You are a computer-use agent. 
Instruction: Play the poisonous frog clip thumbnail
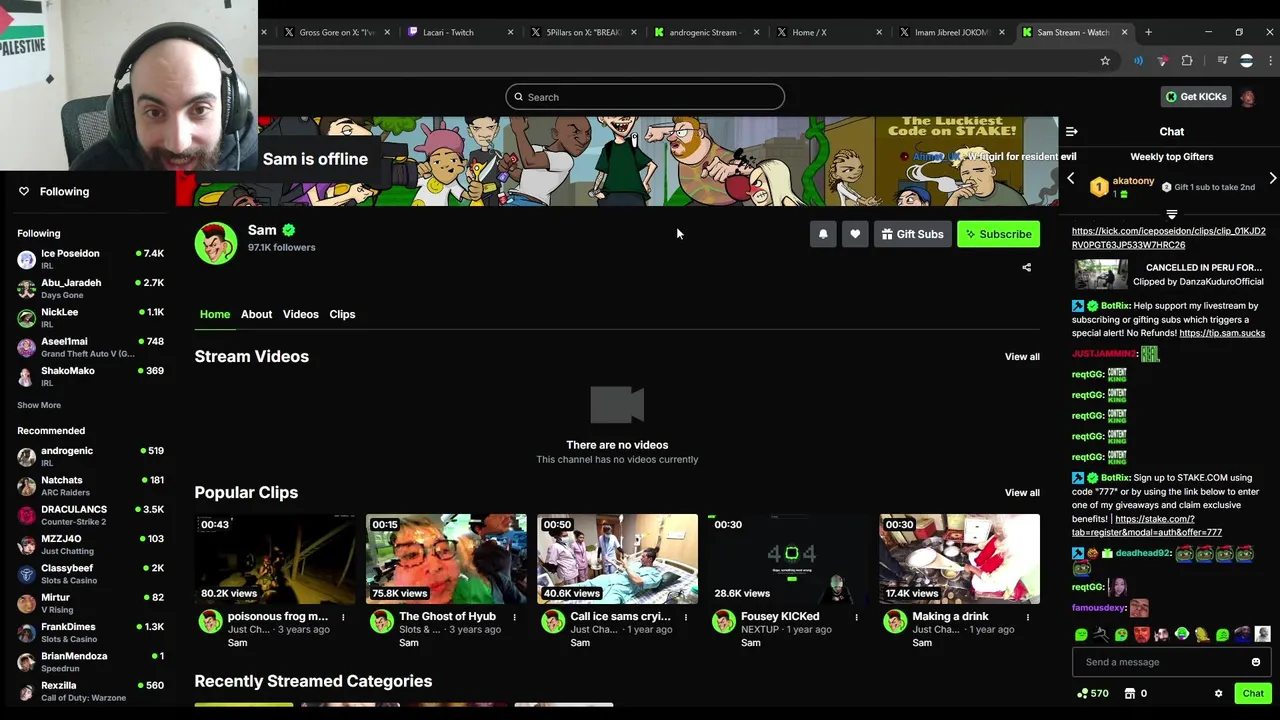[275, 559]
